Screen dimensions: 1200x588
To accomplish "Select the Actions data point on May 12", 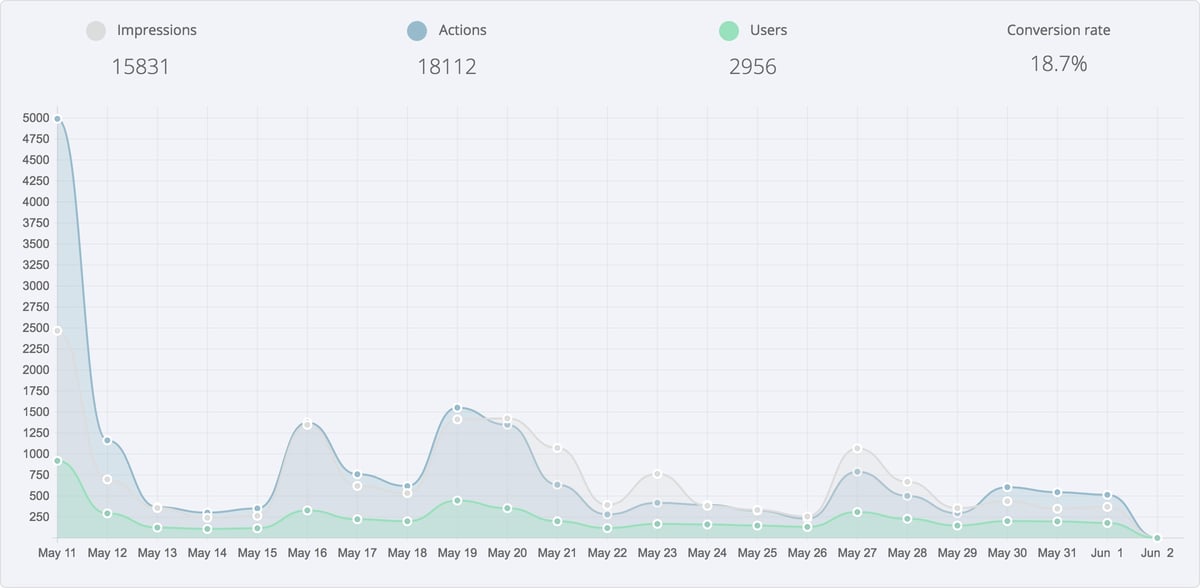I will click(x=107, y=440).
